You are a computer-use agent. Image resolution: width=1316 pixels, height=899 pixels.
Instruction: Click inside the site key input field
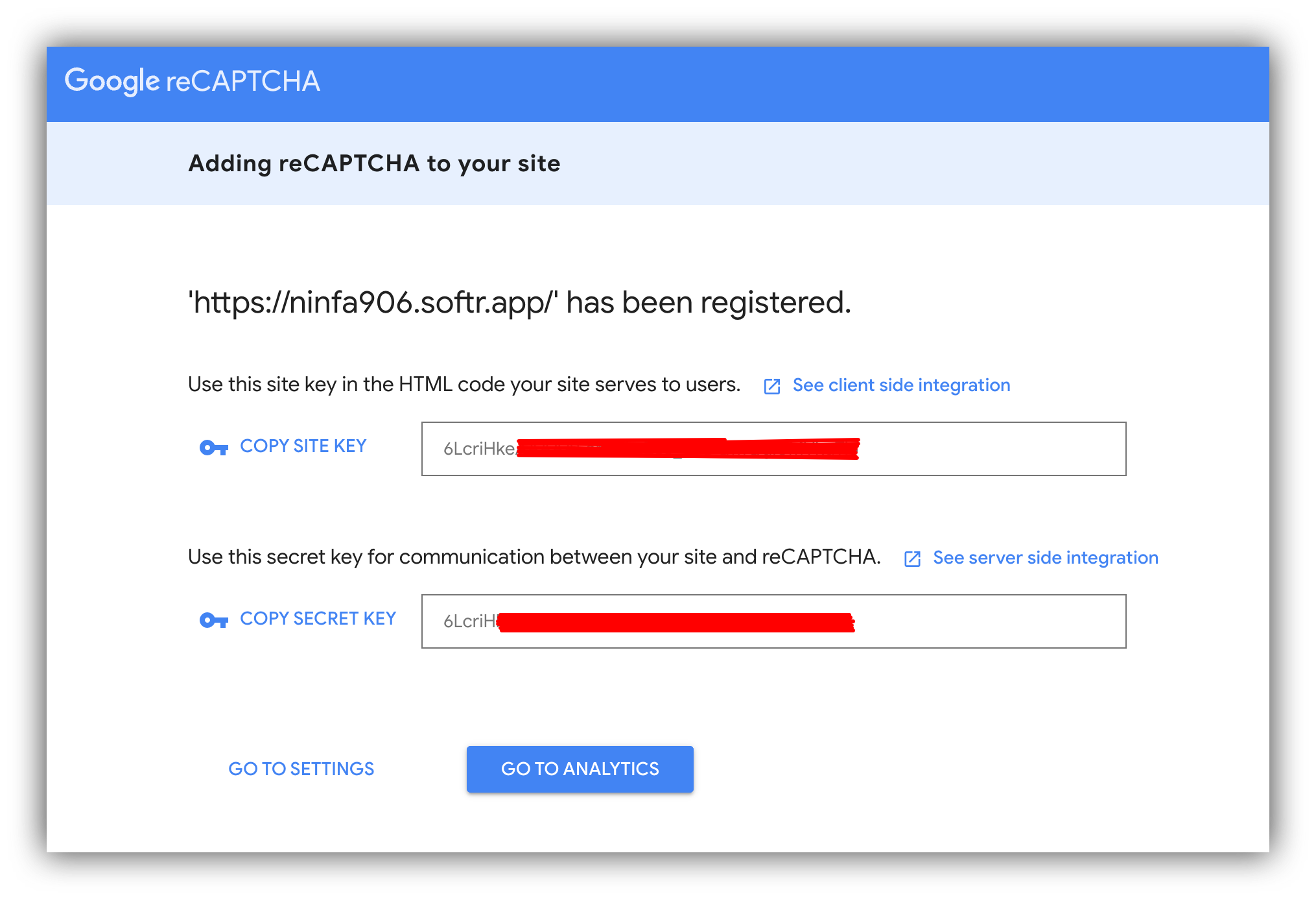pos(773,449)
